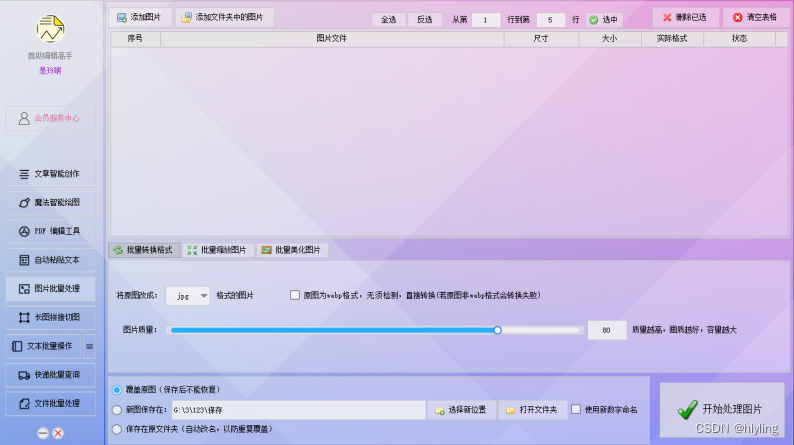Enable the 原图为webp格式 checkbox
This screenshot has height=445, width=794.
[295, 295]
